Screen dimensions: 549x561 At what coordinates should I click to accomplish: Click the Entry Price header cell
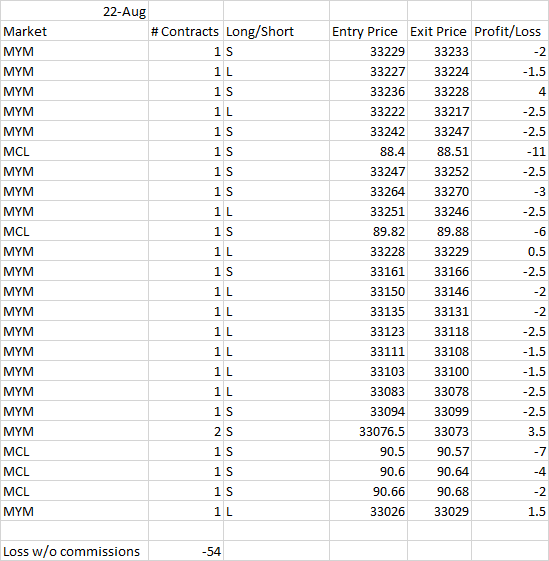tap(368, 31)
